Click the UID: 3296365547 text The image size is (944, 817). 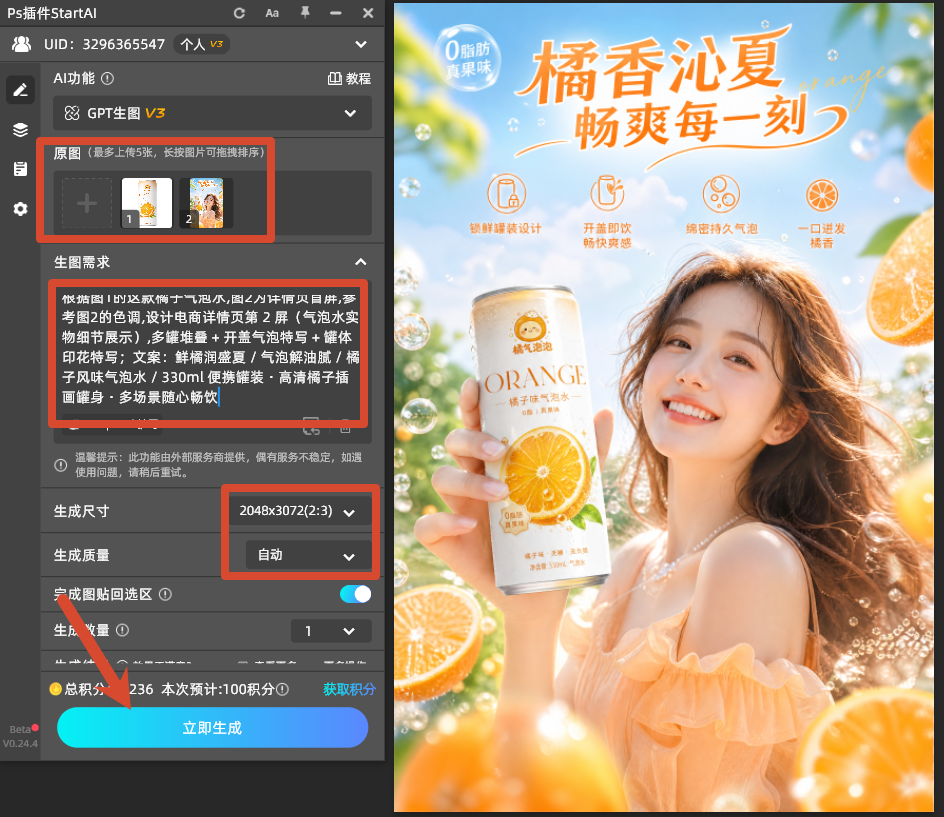click(x=104, y=44)
